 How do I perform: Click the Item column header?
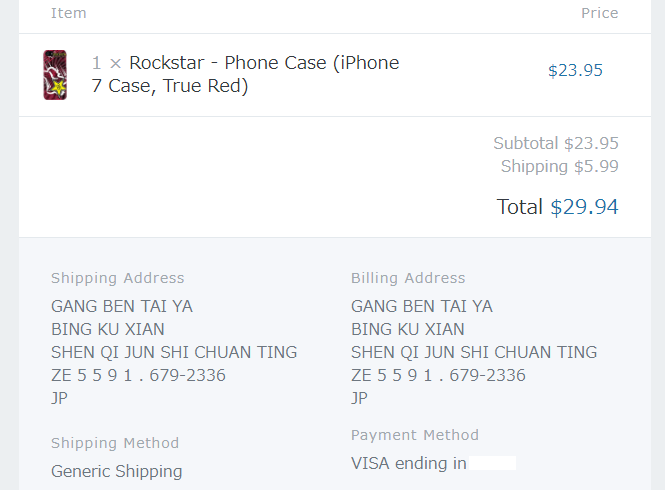tap(69, 13)
